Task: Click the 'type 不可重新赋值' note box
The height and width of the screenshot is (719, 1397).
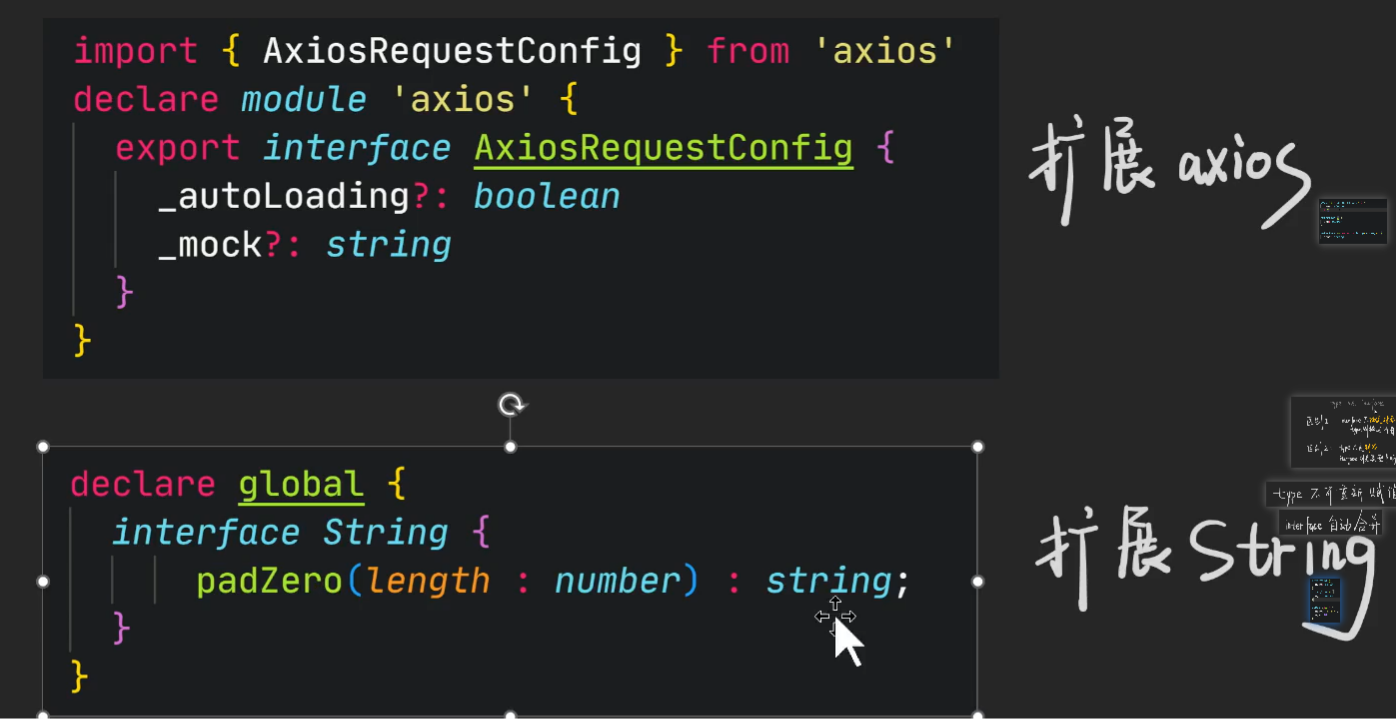Action: (1331, 494)
